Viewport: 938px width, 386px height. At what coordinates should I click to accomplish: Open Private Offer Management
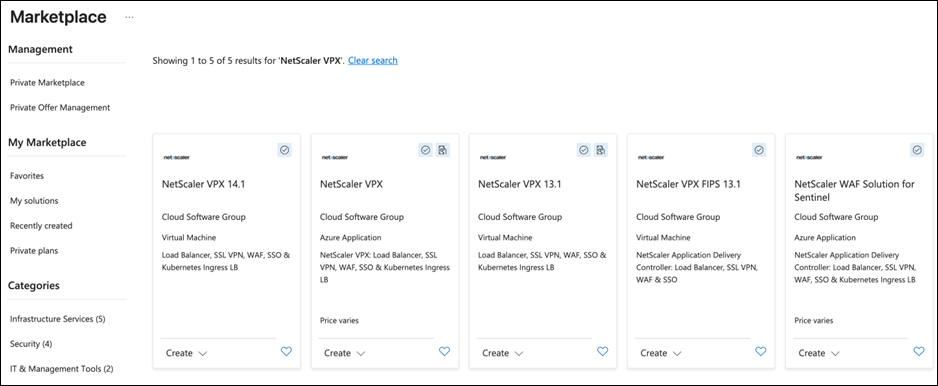pyautogui.click(x=60, y=108)
